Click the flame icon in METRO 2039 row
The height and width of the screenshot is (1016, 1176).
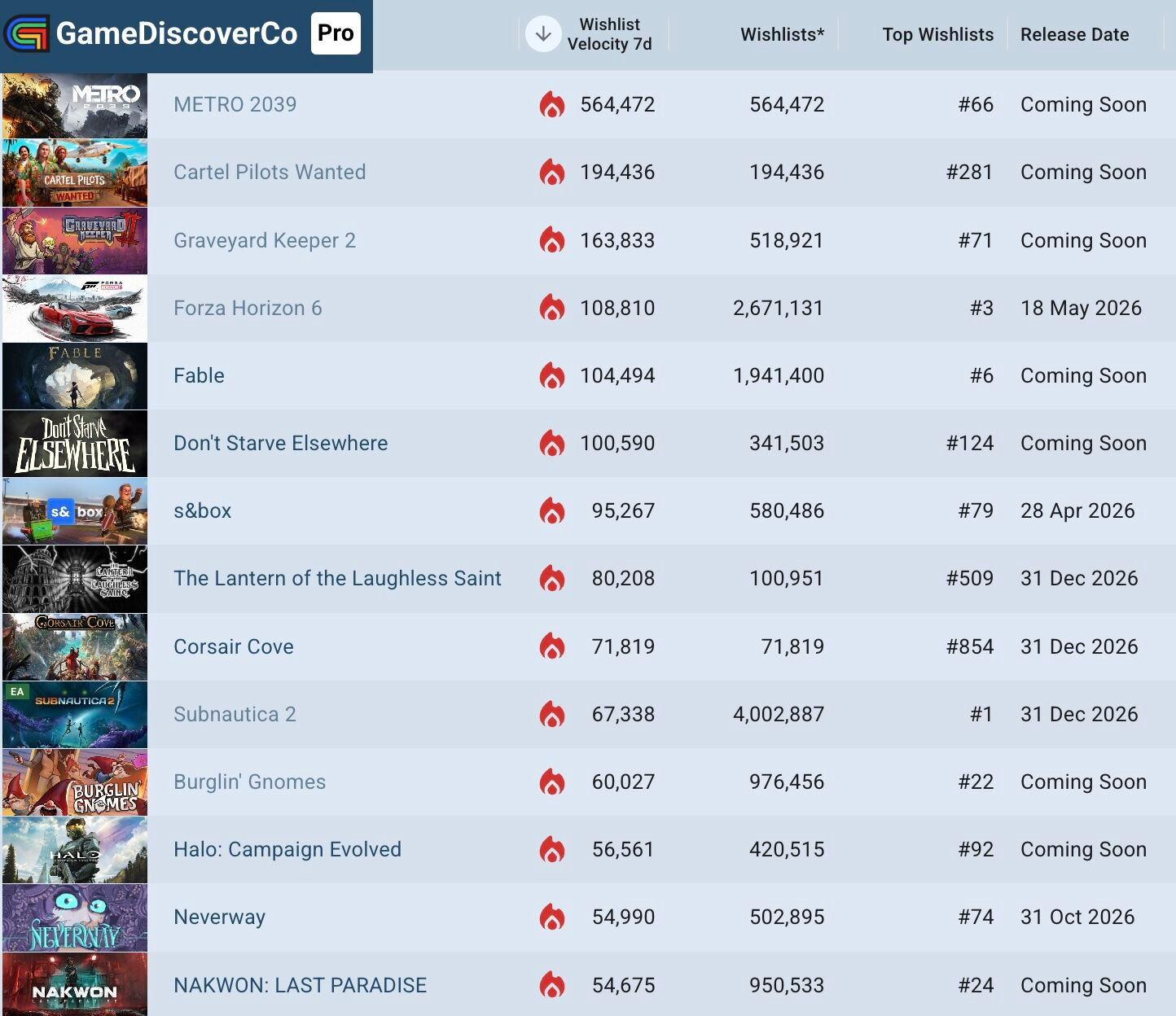point(552,104)
